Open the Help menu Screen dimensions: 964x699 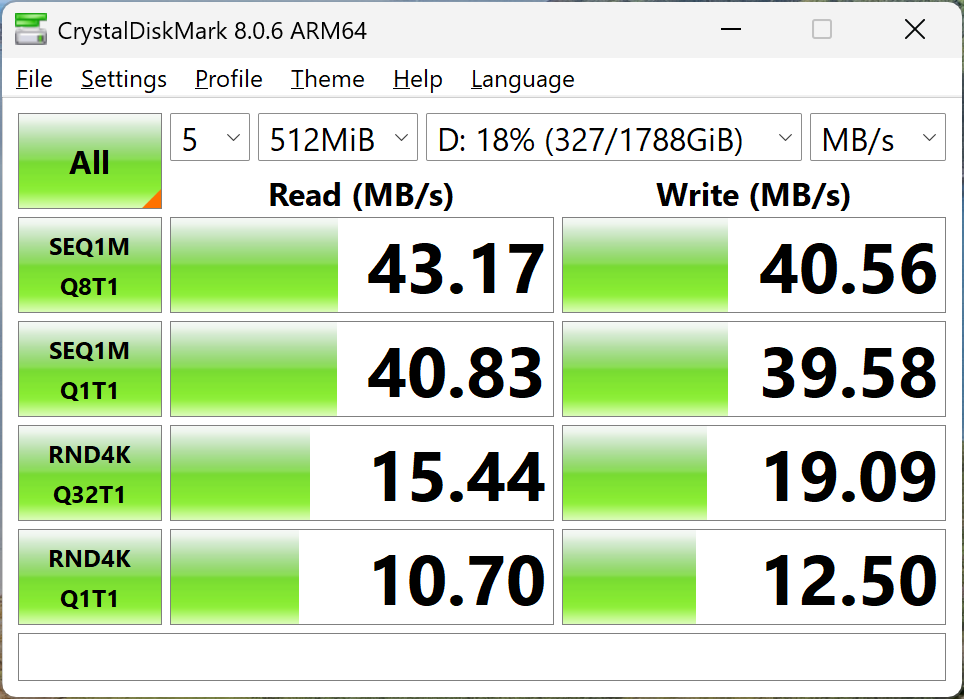pos(417,79)
